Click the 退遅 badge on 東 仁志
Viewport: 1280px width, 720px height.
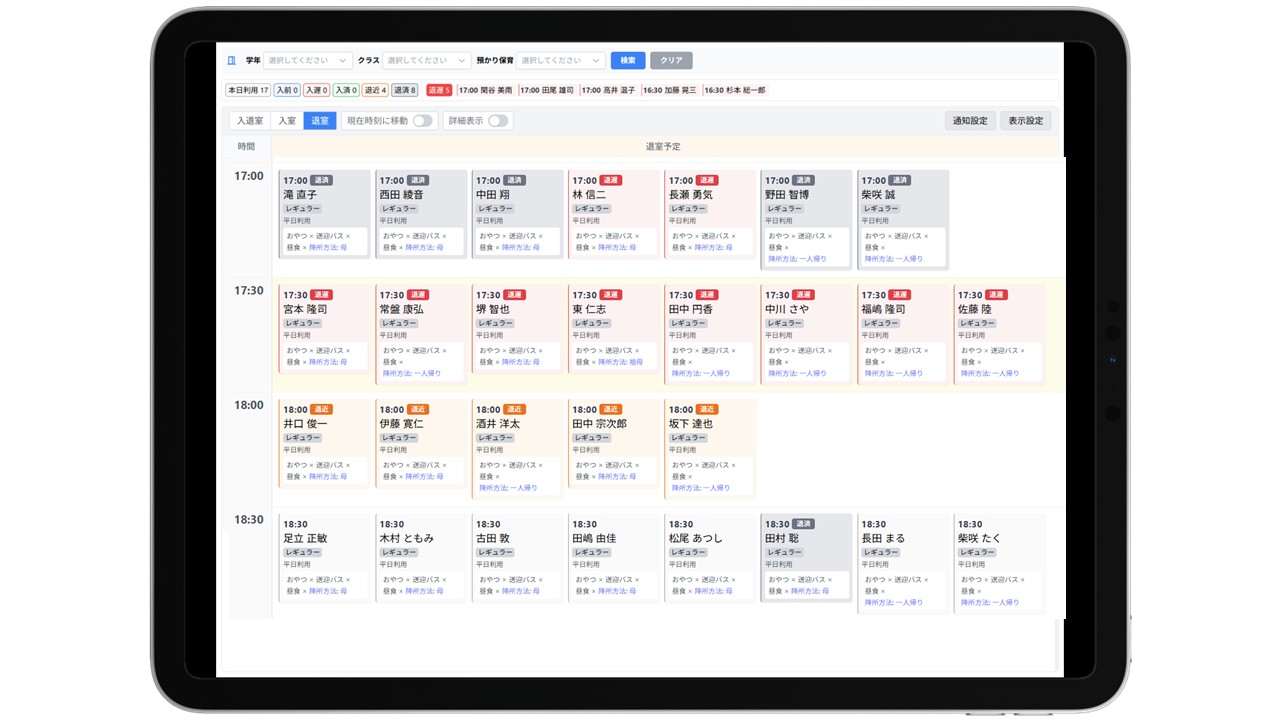[x=610, y=295]
